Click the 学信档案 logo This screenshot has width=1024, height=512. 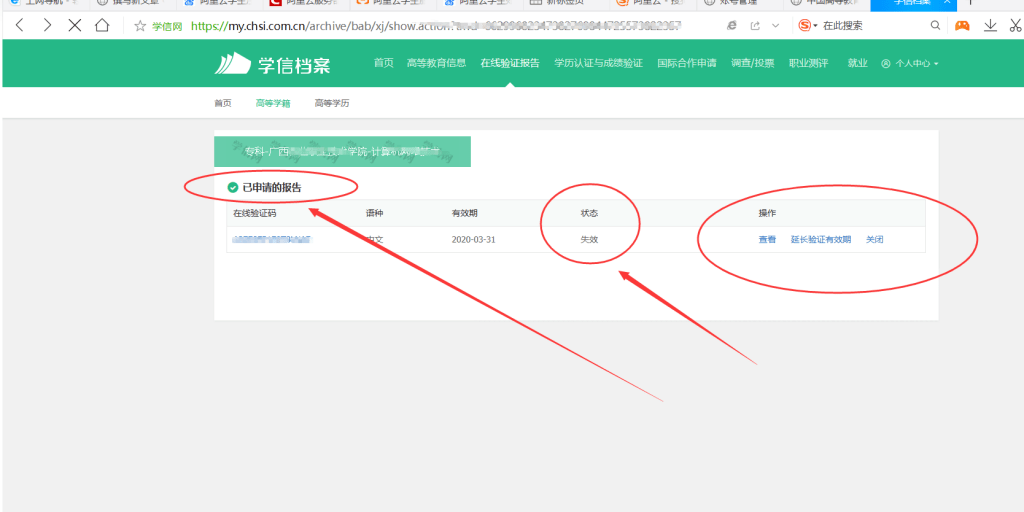tap(272, 64)
